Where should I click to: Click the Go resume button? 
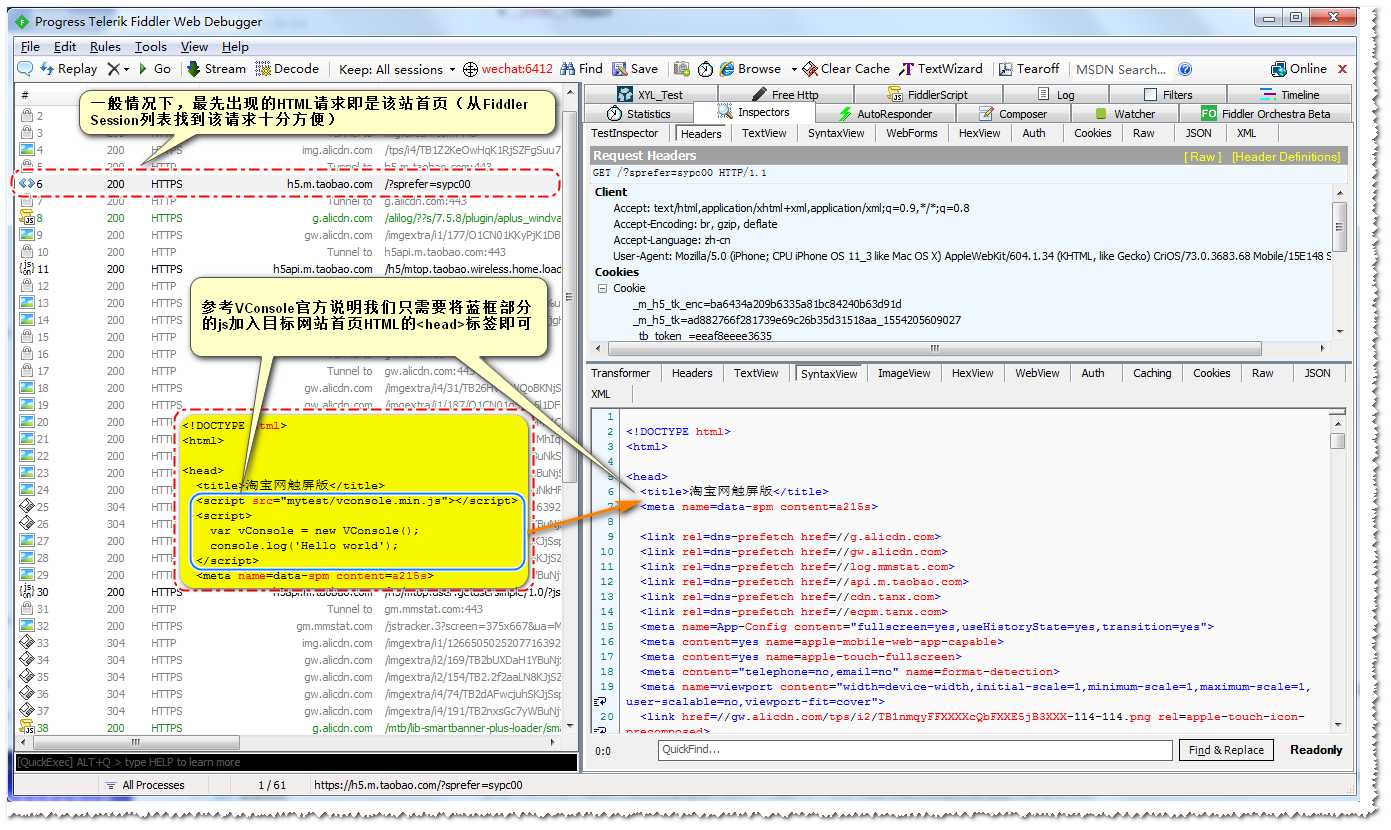[x=155, y=69]
